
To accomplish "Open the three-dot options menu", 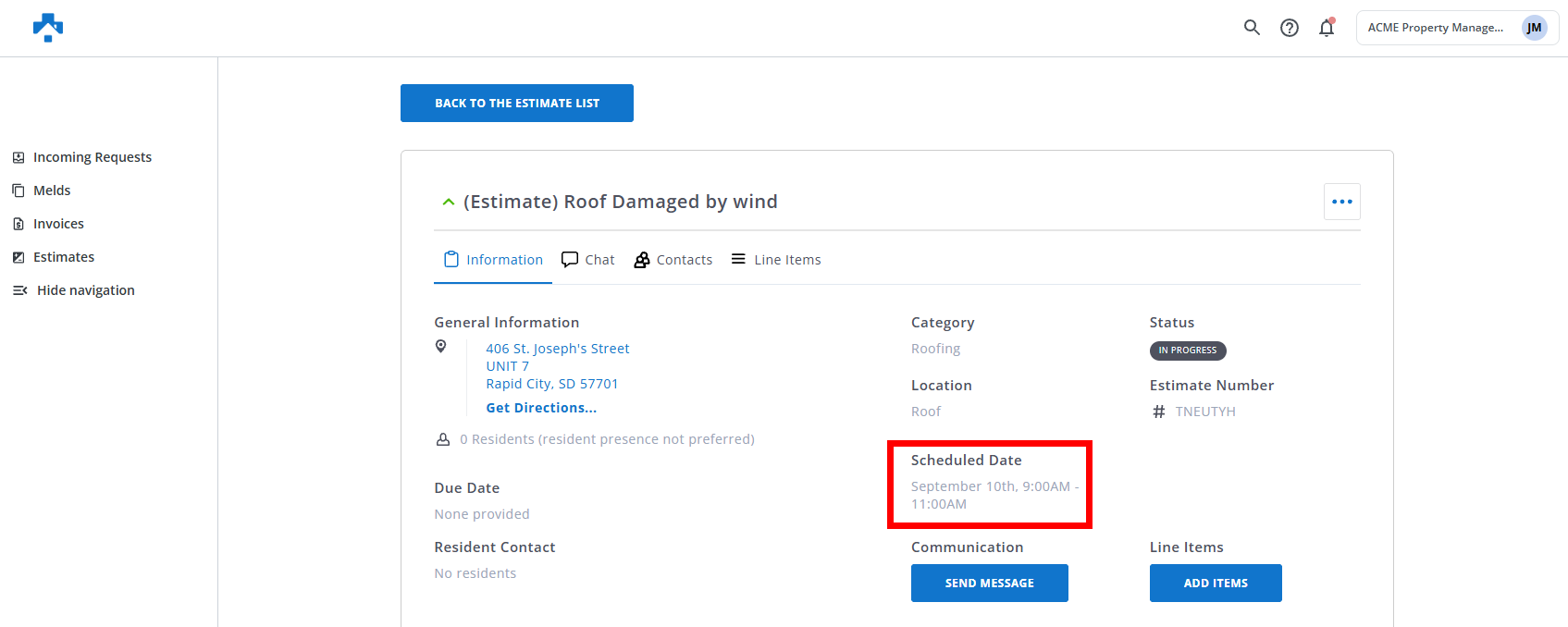I will tap(1342, 202).
